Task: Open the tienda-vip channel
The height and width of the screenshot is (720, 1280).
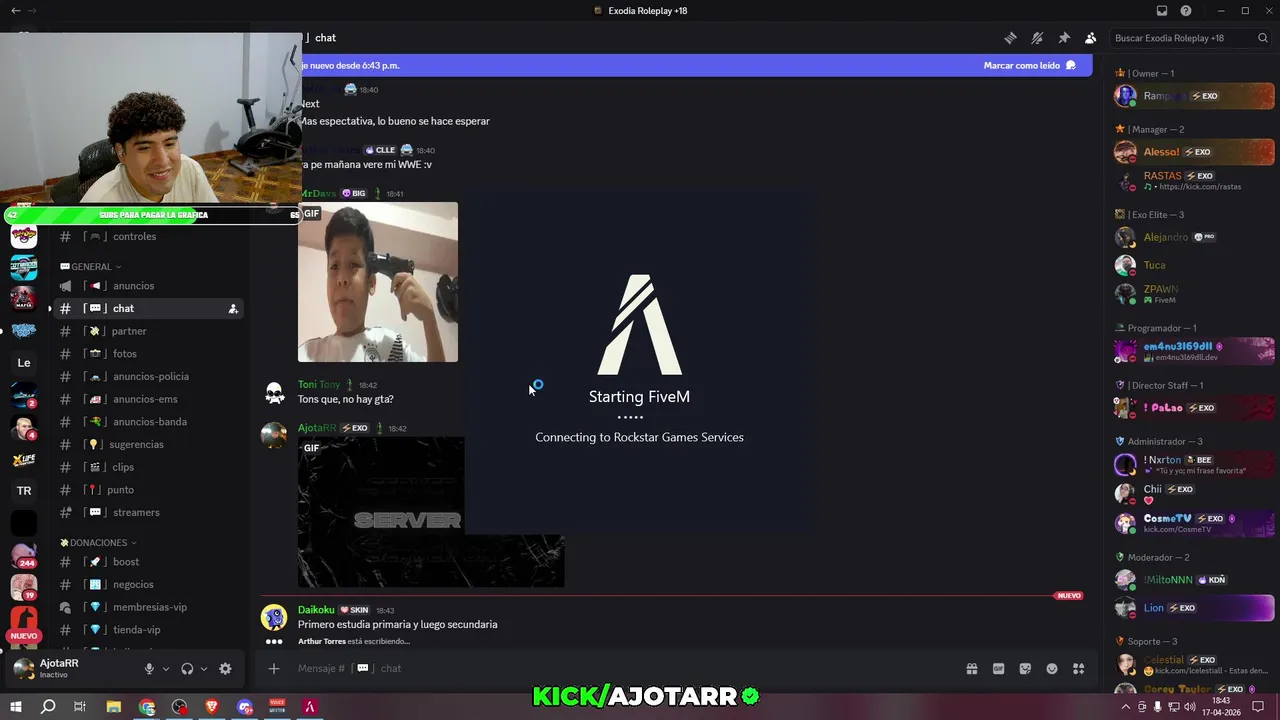Action: click(x=147, y=630)
